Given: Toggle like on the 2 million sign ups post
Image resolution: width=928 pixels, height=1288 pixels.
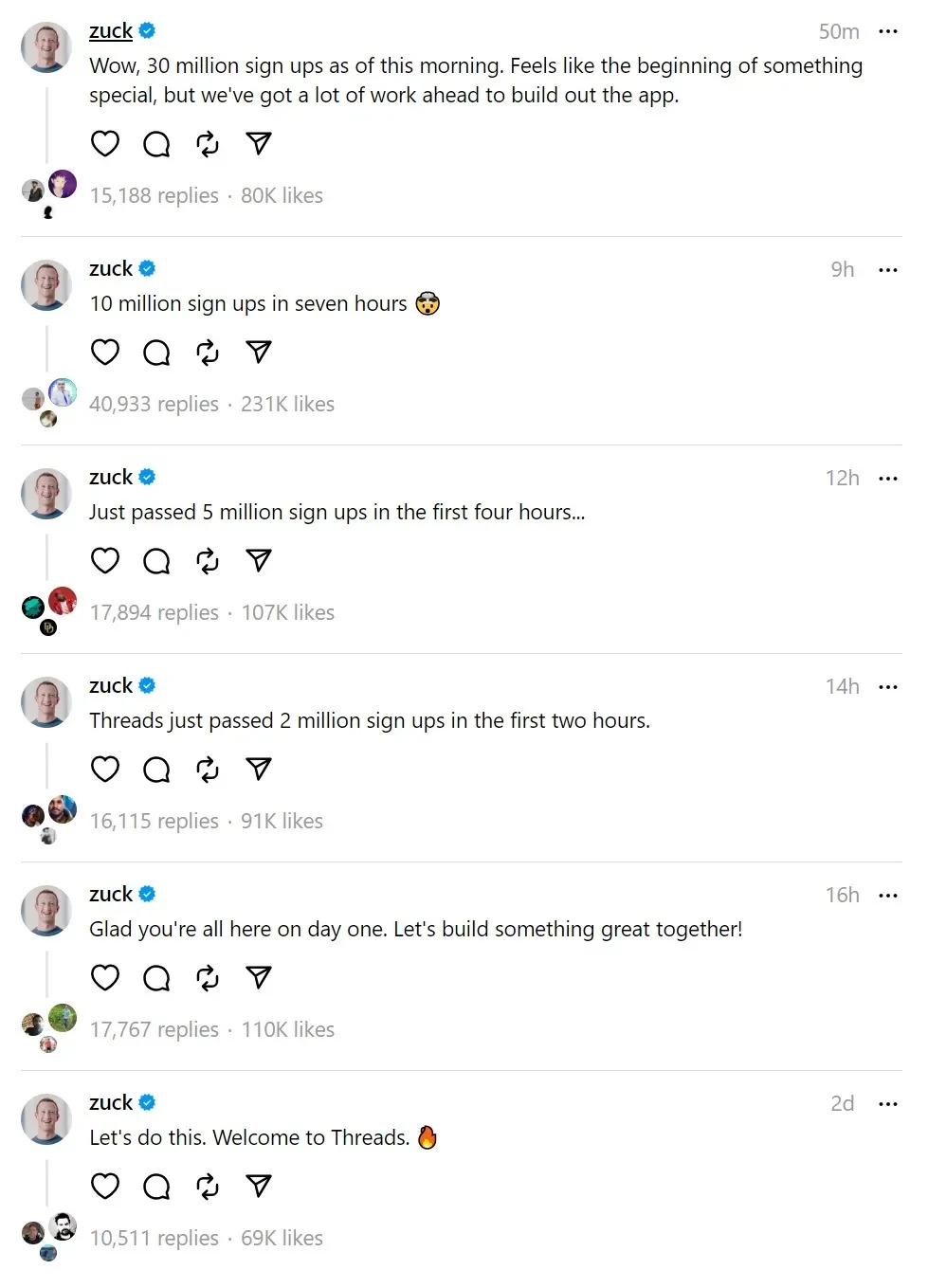Looking at the screenshot, I should (x=105, y=769).
